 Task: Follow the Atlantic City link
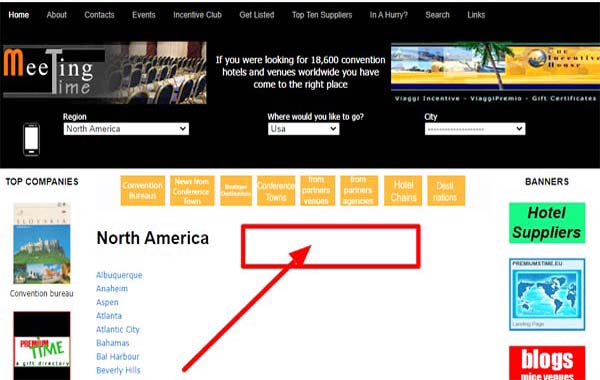click(118, 329)
